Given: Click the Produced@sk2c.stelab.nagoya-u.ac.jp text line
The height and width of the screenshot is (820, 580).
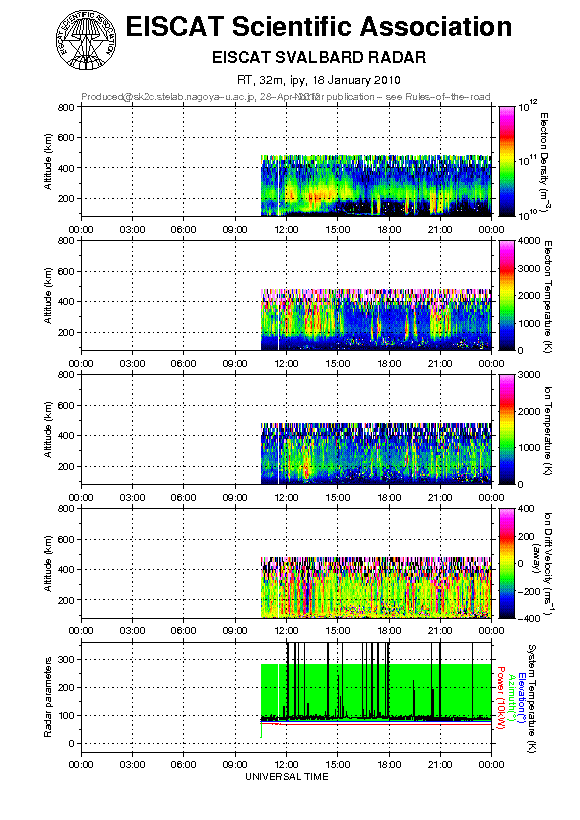Looking at the screenshot, I should [286, 97].
